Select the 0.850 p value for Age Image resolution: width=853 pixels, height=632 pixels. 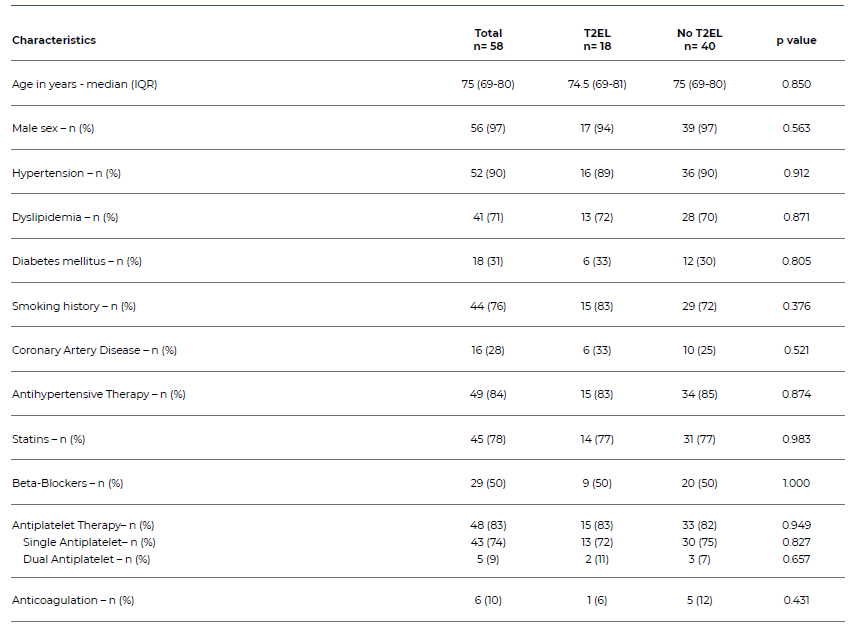click(x=796, y=85)
